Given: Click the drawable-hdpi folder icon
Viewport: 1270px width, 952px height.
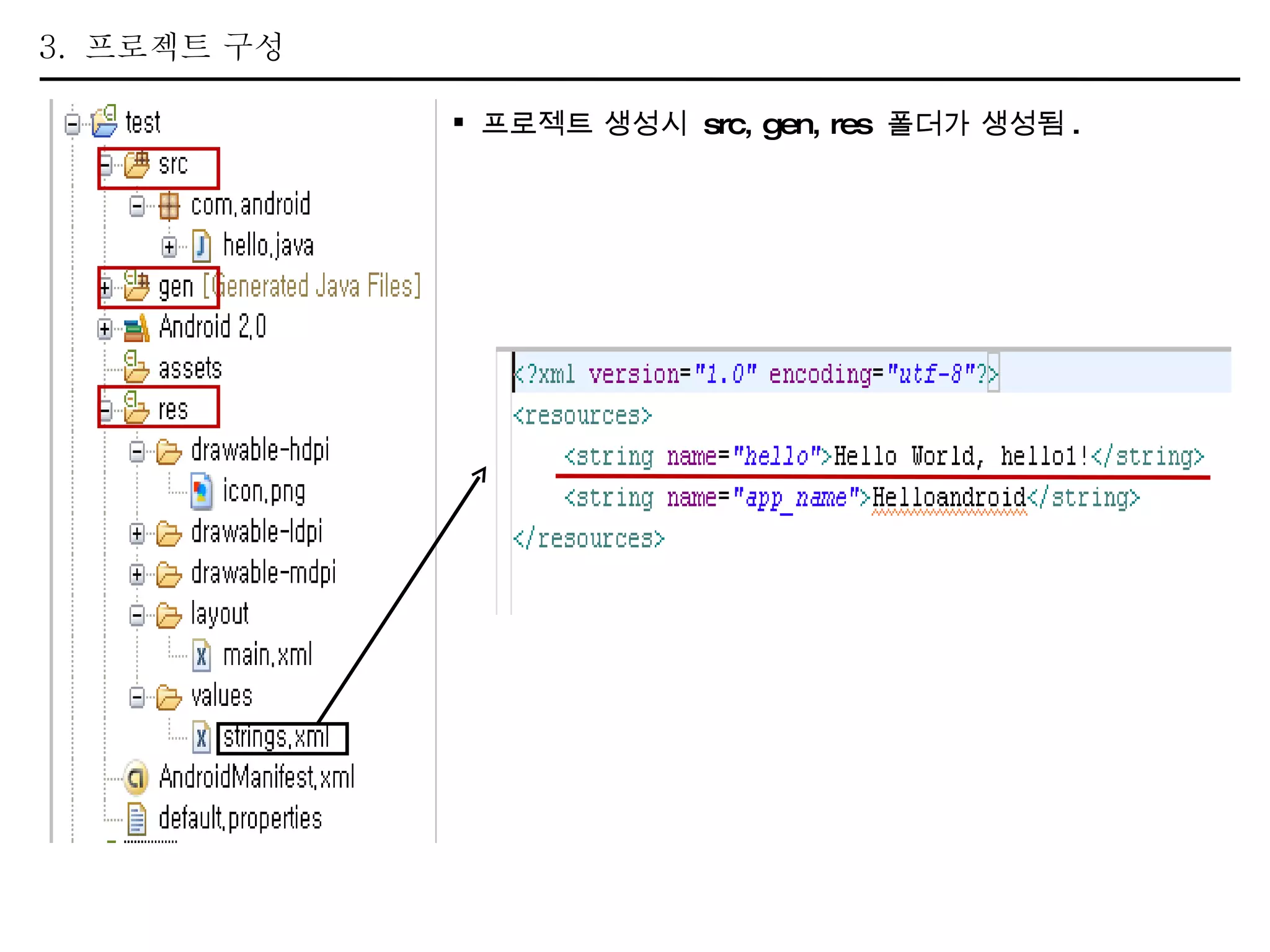Looking at the screenshot, I should pos(169,451).
